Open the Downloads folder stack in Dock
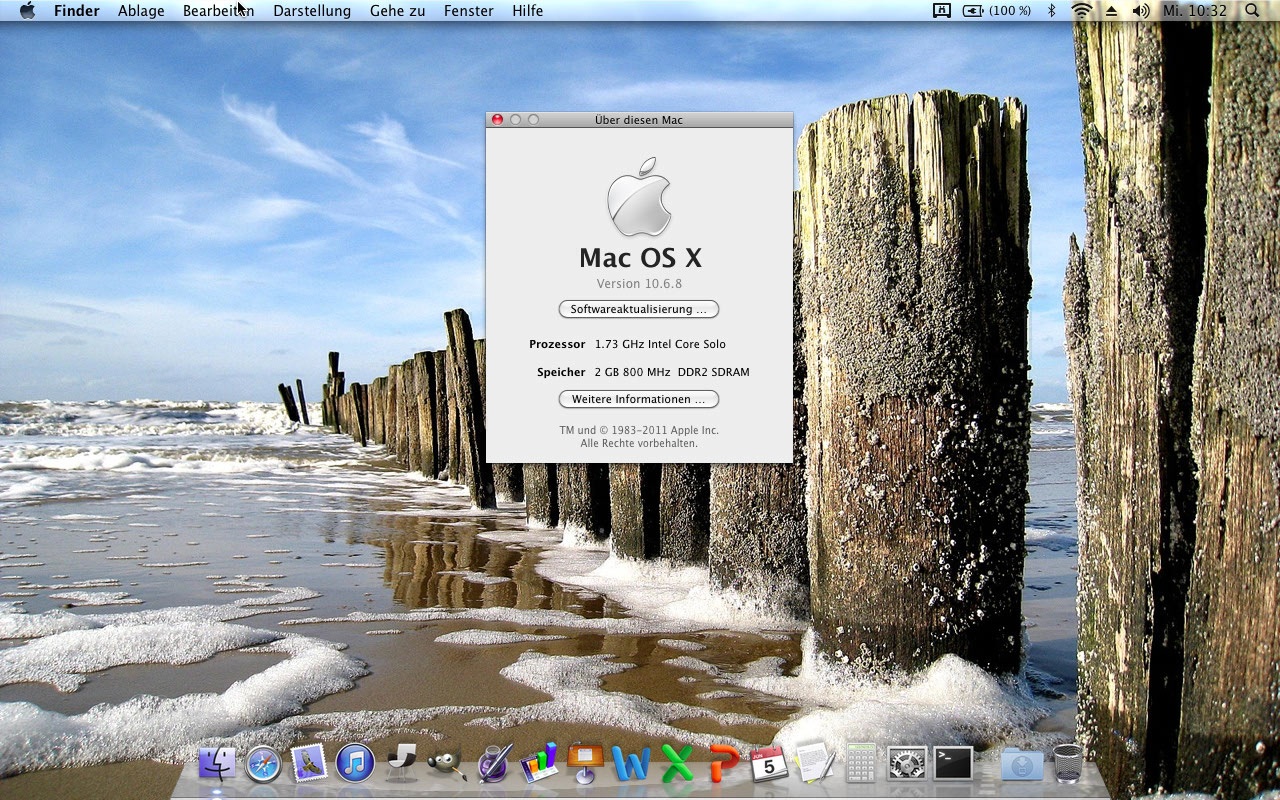The height and width of the screenshot is (800, 1280). (x=1022, y=764)
